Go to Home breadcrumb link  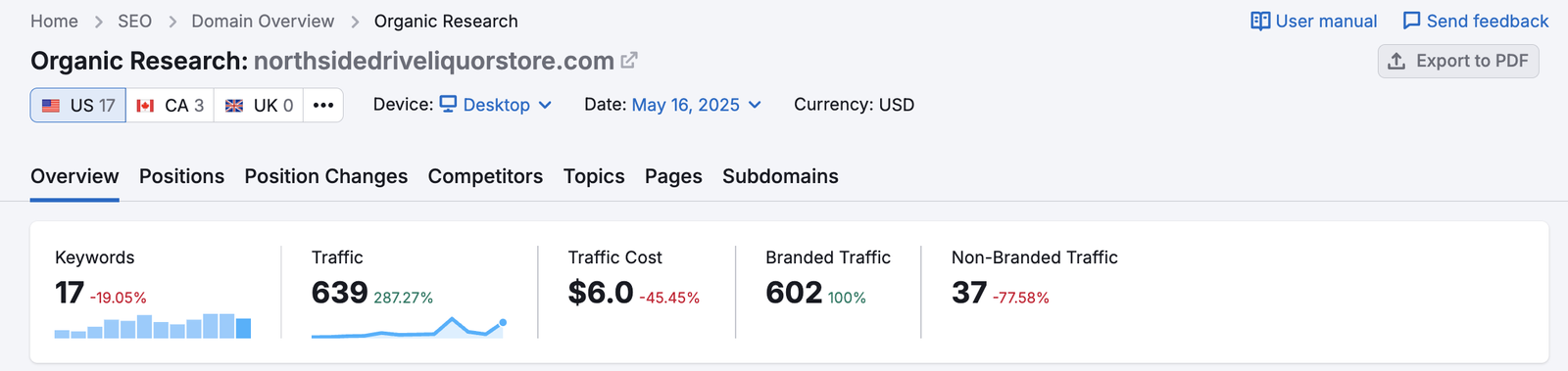54,22
